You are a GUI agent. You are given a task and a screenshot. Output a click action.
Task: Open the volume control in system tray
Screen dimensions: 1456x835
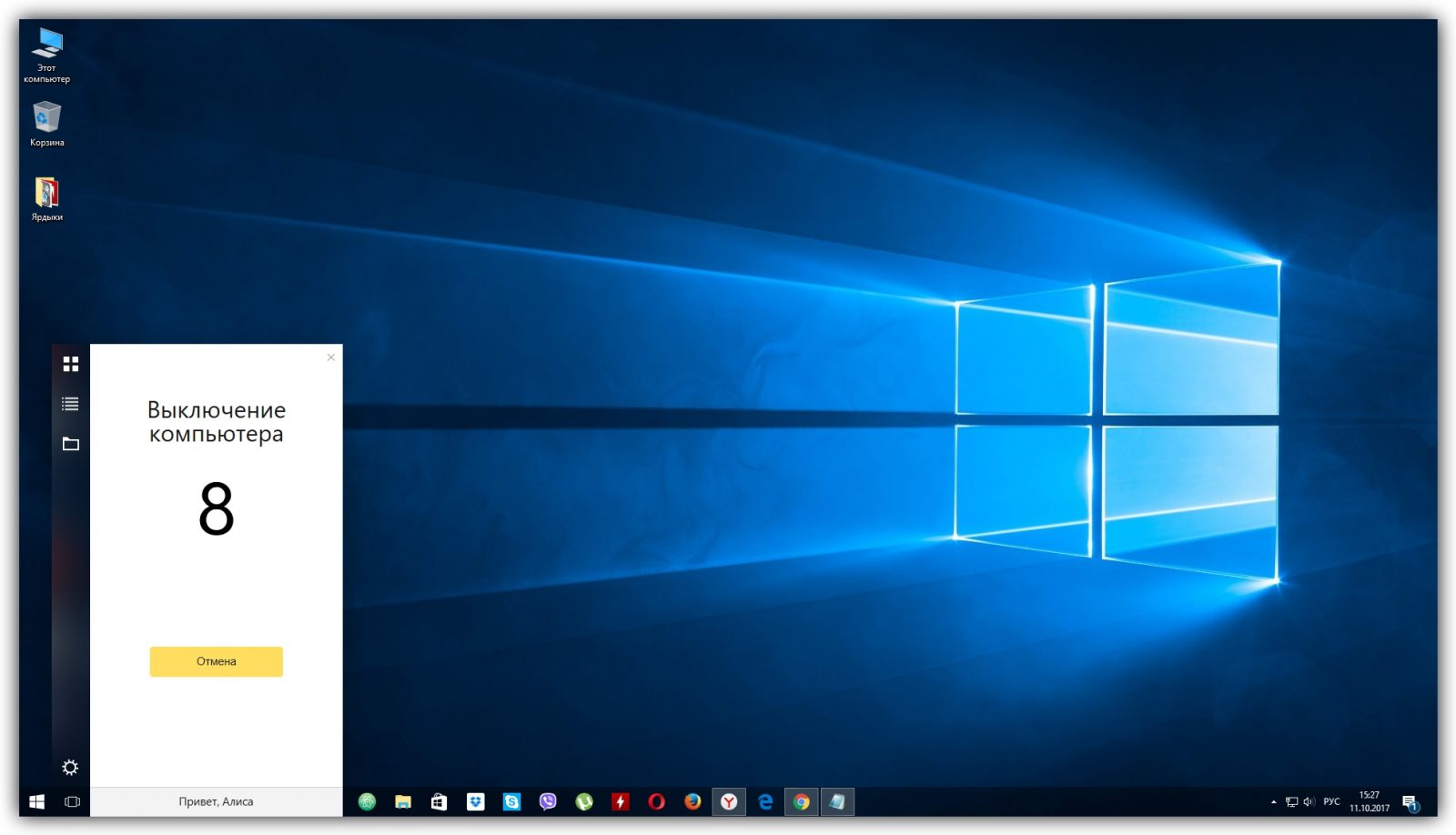click(1309, 801)
